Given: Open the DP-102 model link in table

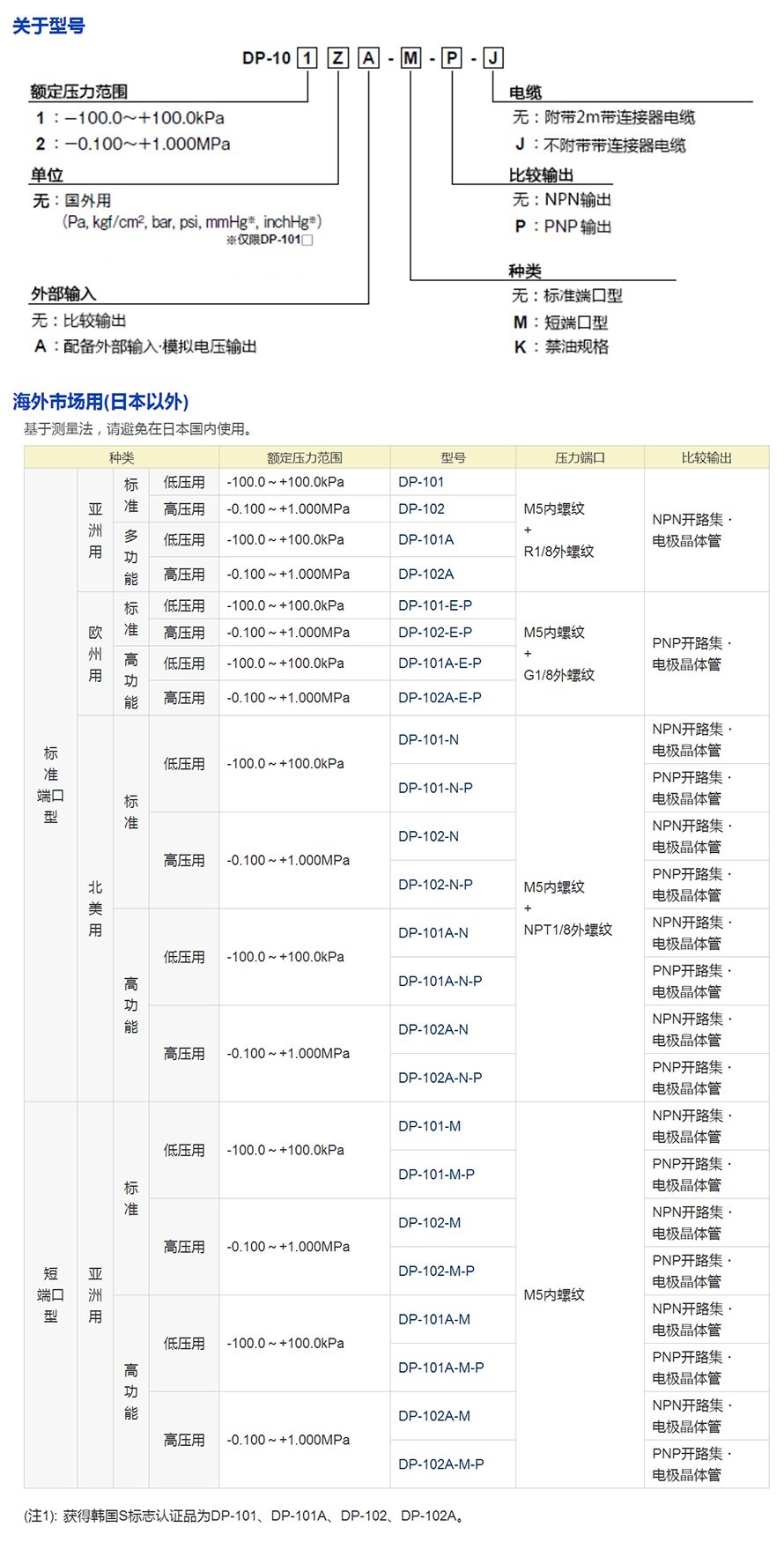Looking at the screenshot, I should pos(421,509).
